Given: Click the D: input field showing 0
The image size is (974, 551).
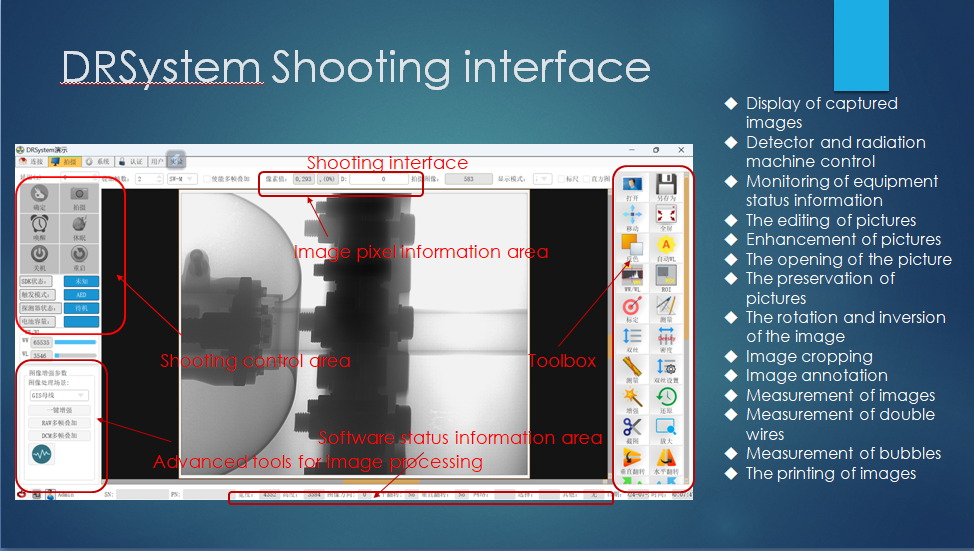Looking at the screenshot, I should click(378, 179).
